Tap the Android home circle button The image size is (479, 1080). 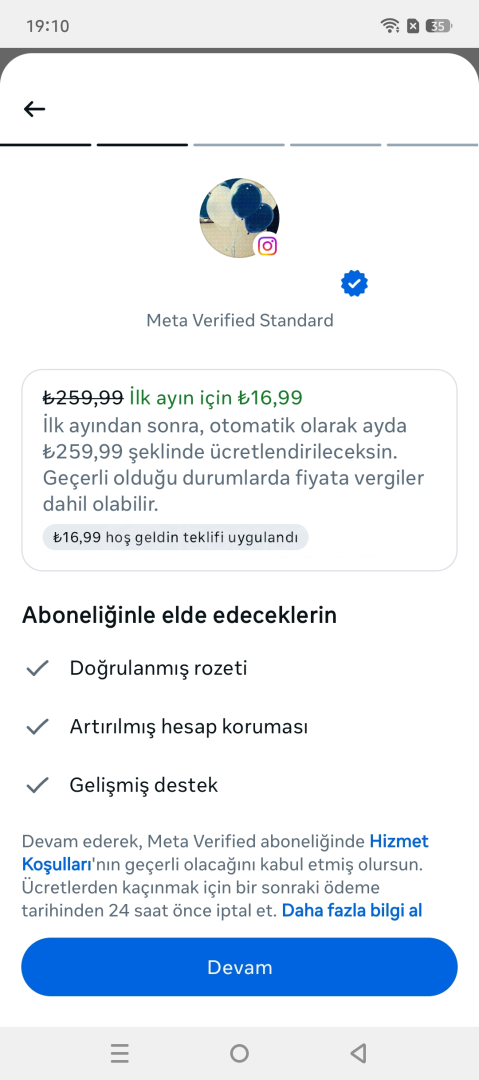point(240,1053)
